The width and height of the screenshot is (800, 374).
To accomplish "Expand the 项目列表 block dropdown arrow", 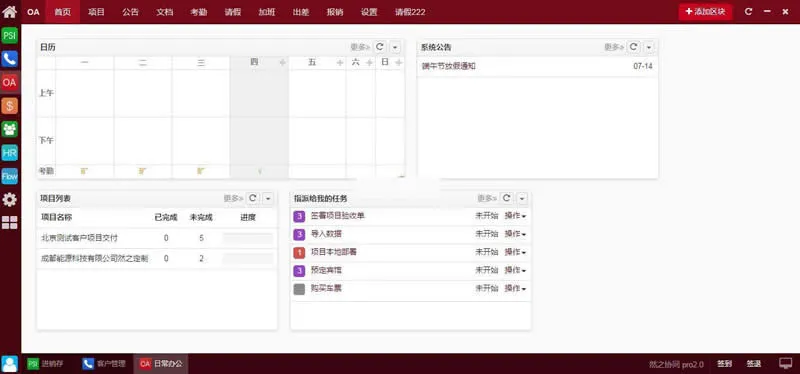I will coord(268,198).
